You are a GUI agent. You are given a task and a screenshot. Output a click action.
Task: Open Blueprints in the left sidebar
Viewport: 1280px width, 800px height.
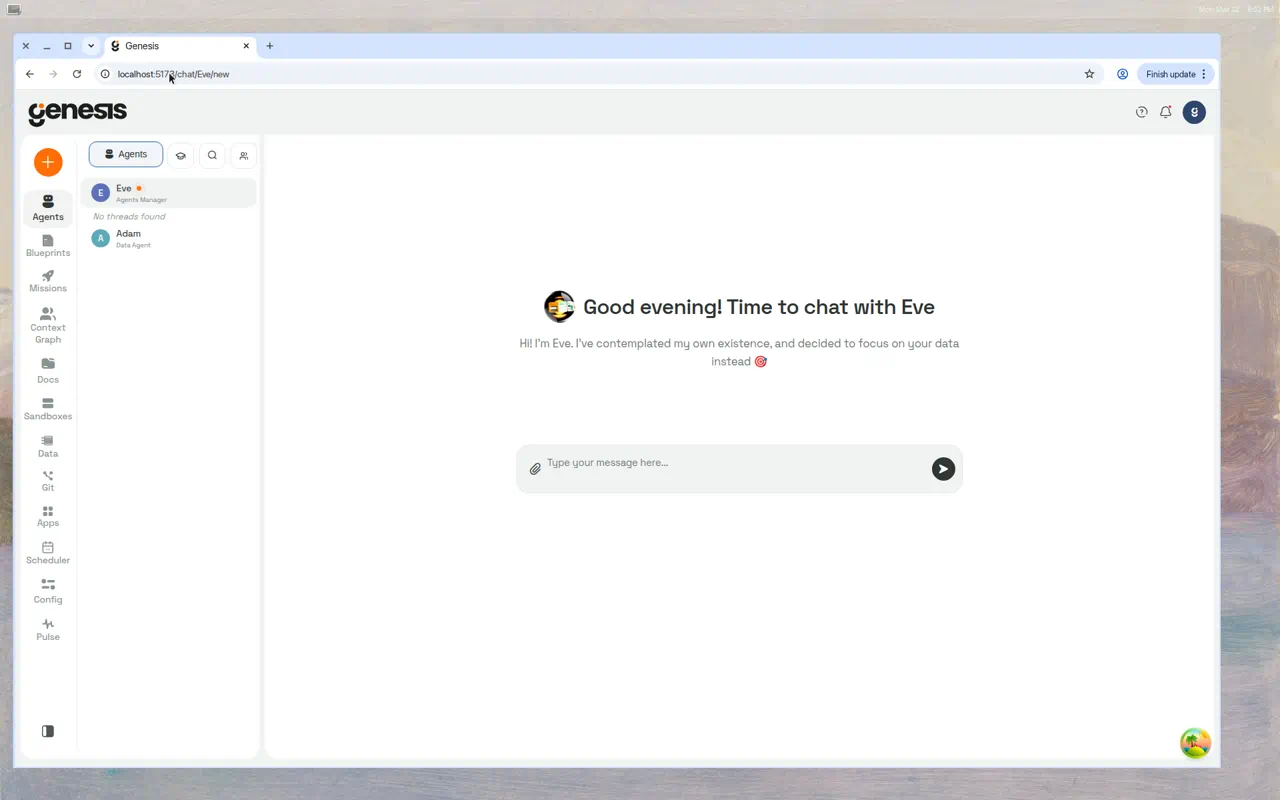click(x=48, y=246)
